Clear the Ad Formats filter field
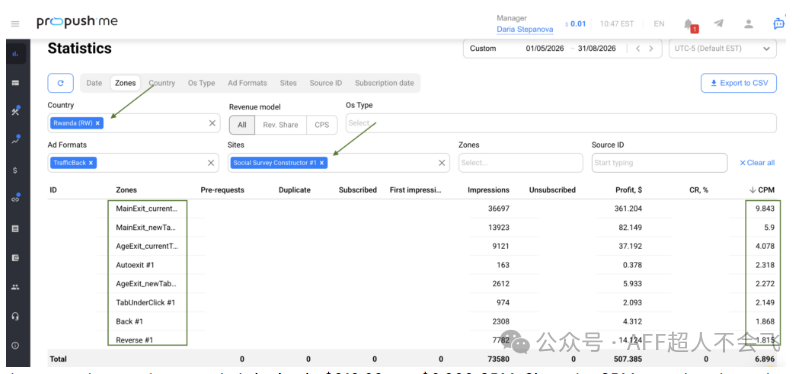 point(211,163)
